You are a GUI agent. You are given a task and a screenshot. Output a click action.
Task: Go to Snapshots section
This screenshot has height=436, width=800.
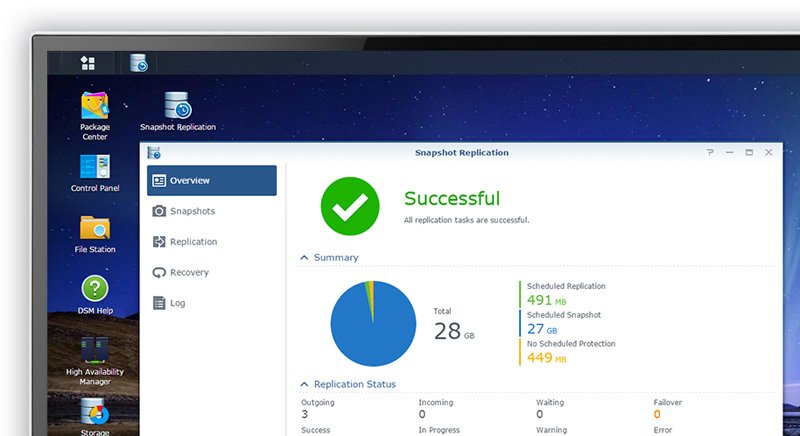coord(212,211)
